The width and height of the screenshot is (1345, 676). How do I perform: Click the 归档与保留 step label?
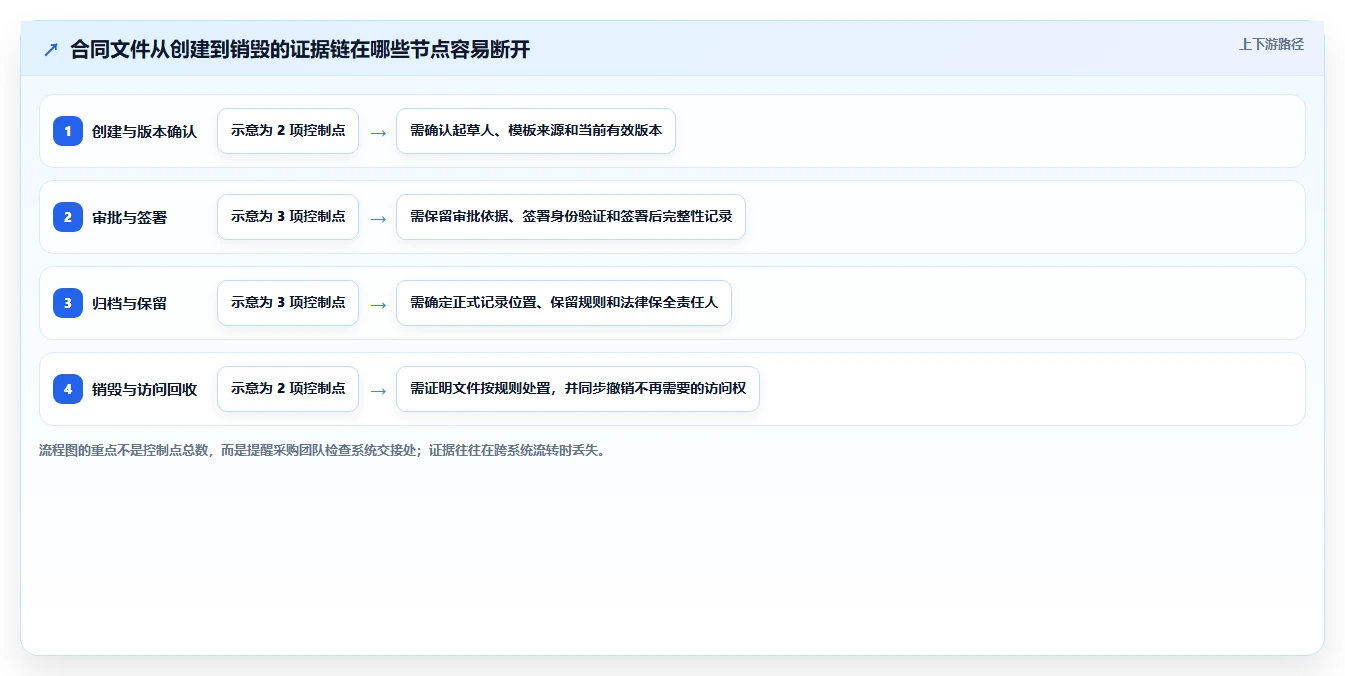tap(129, 303)
